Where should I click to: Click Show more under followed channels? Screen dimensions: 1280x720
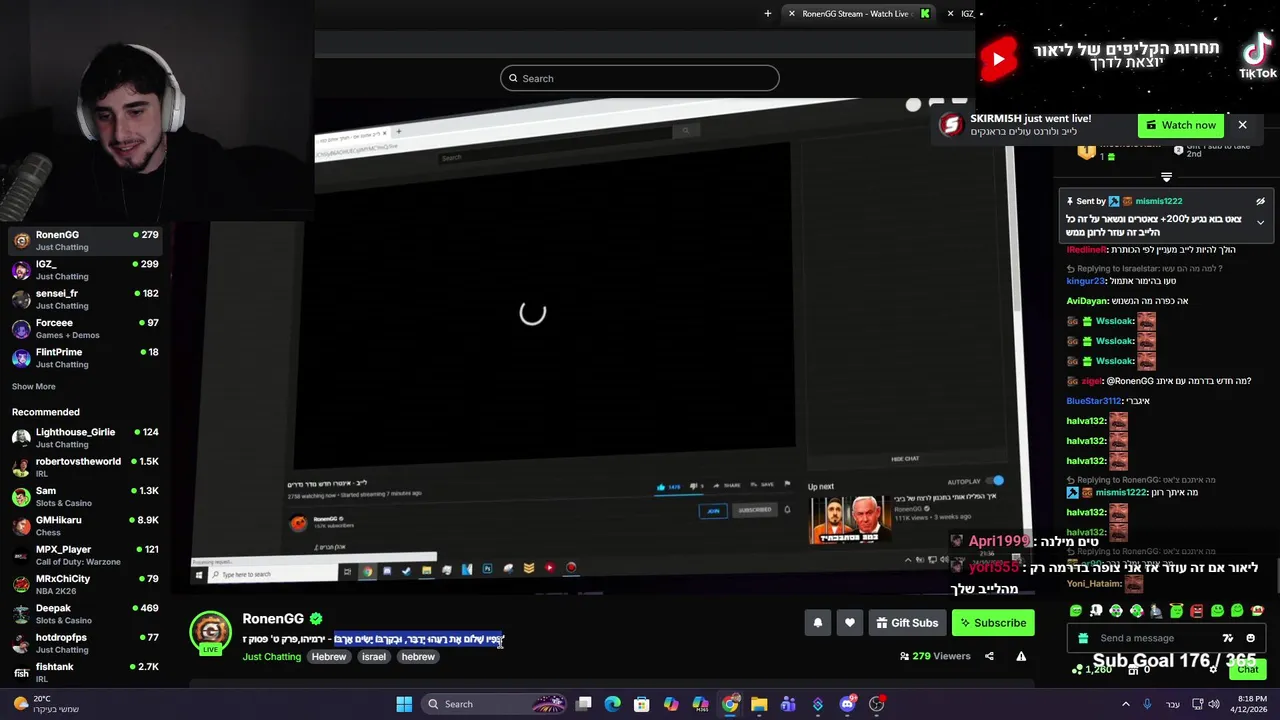pyautogui.click(x=34, y=386)
